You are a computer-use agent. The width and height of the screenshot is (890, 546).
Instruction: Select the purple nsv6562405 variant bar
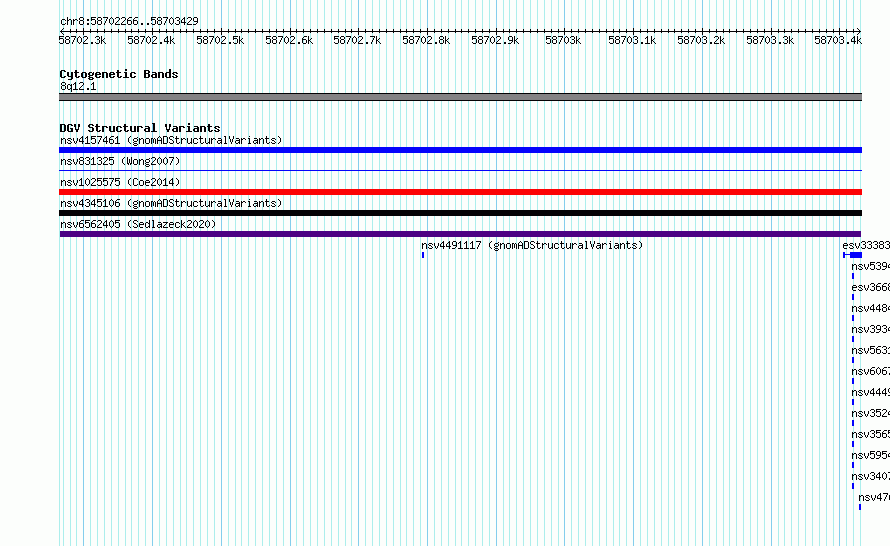point(460,234)
